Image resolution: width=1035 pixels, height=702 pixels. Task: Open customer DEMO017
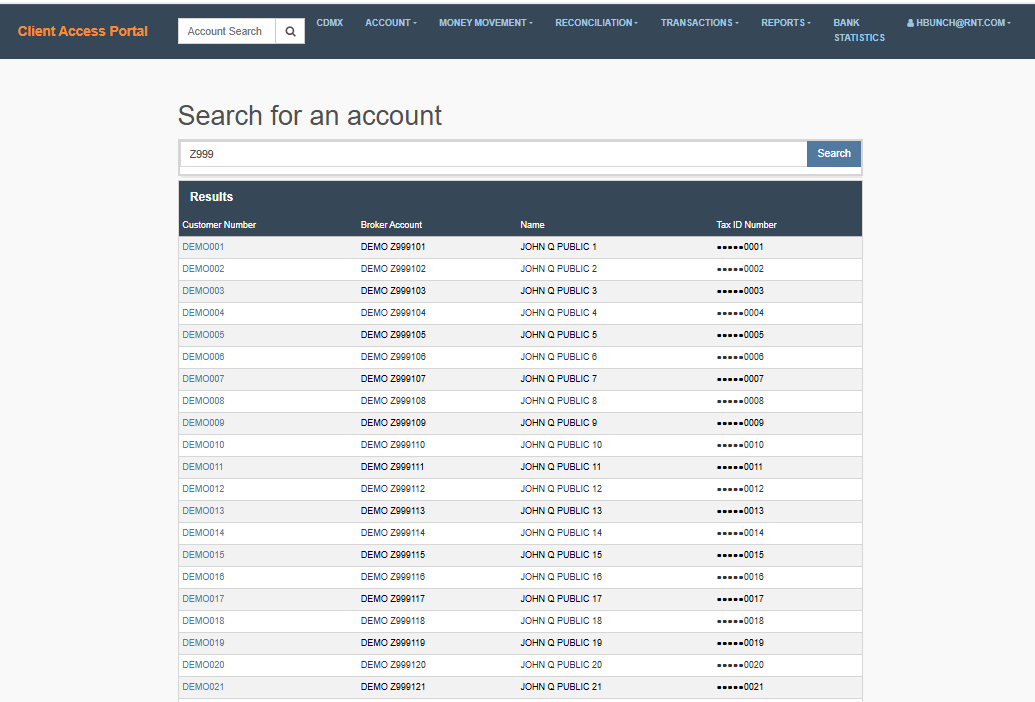(x=203, y=598)
